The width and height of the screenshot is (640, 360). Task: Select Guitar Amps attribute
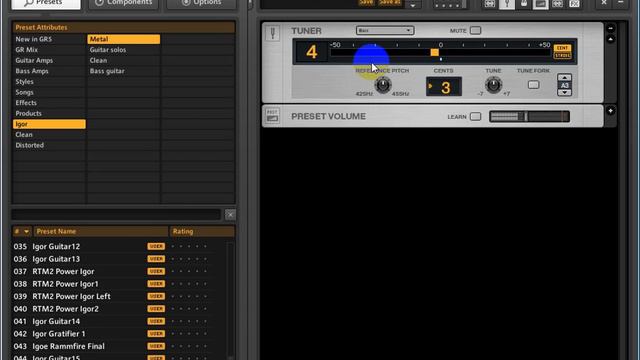point(49,60)
